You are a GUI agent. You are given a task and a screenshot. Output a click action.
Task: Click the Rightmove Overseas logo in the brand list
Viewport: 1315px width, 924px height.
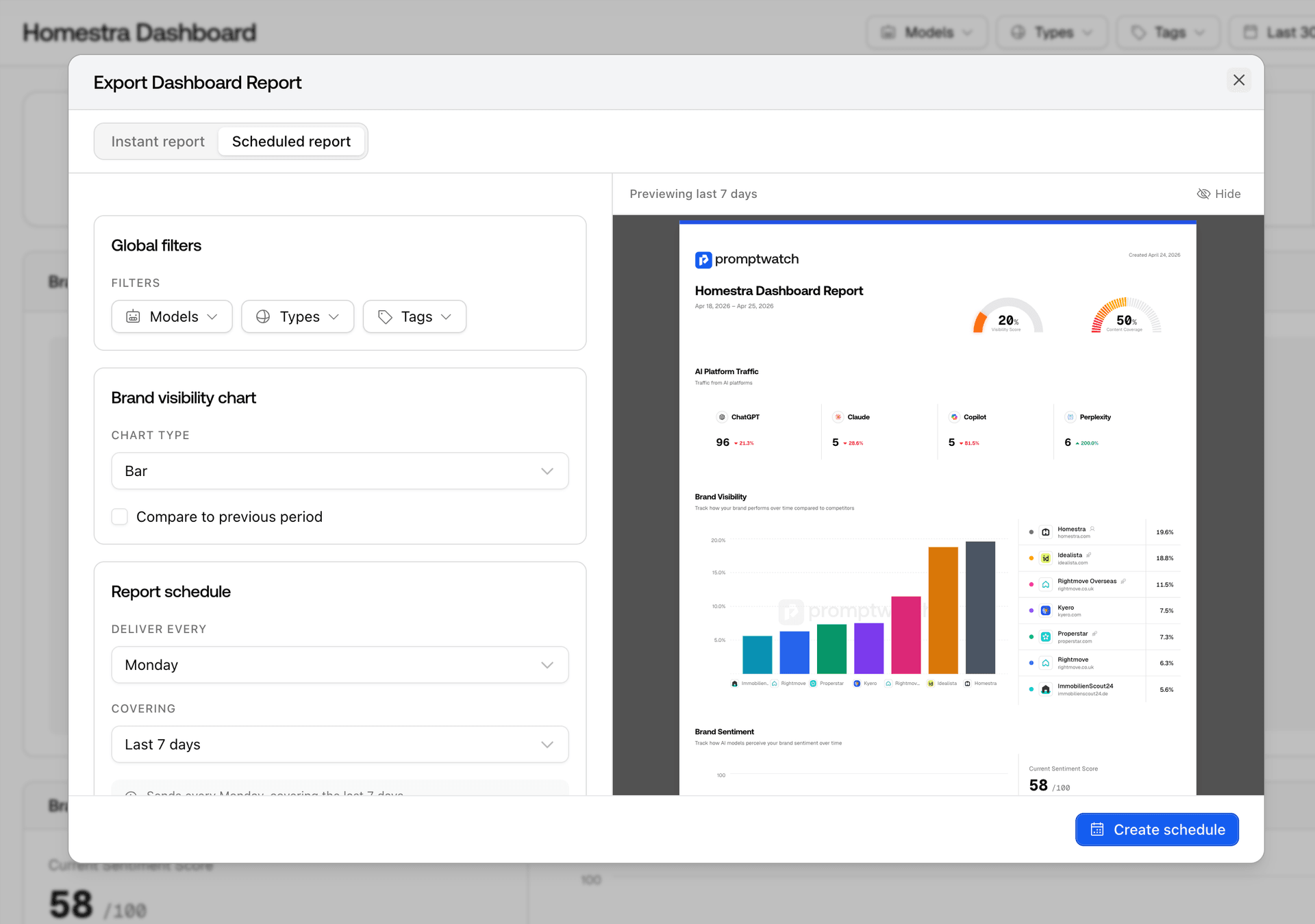tap(1046, 584)
